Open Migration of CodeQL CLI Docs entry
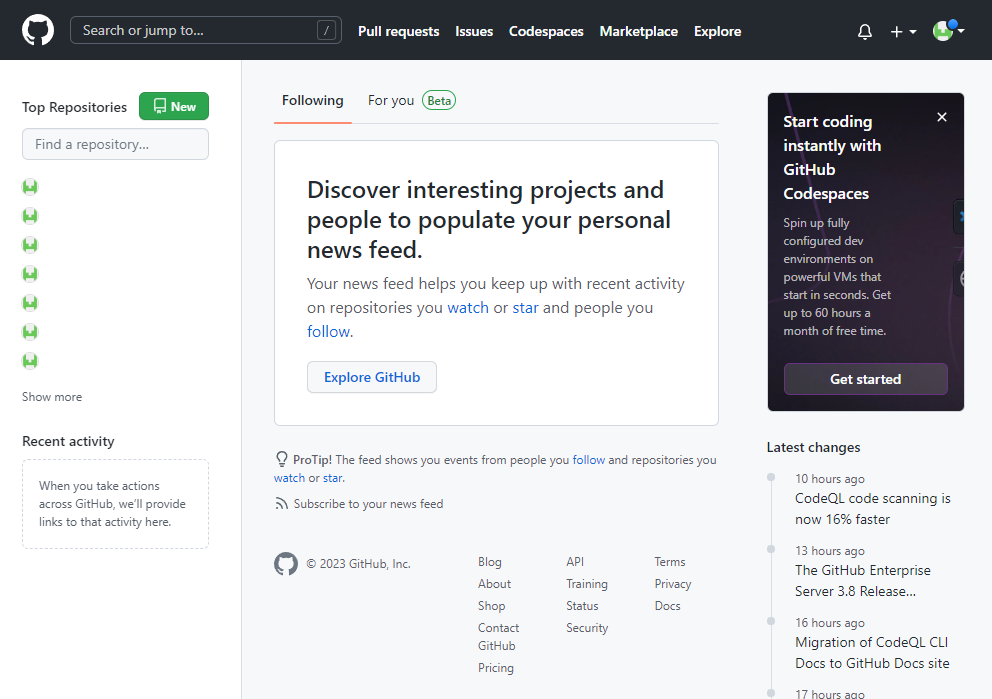992x699 pixels. coord(872,653)
